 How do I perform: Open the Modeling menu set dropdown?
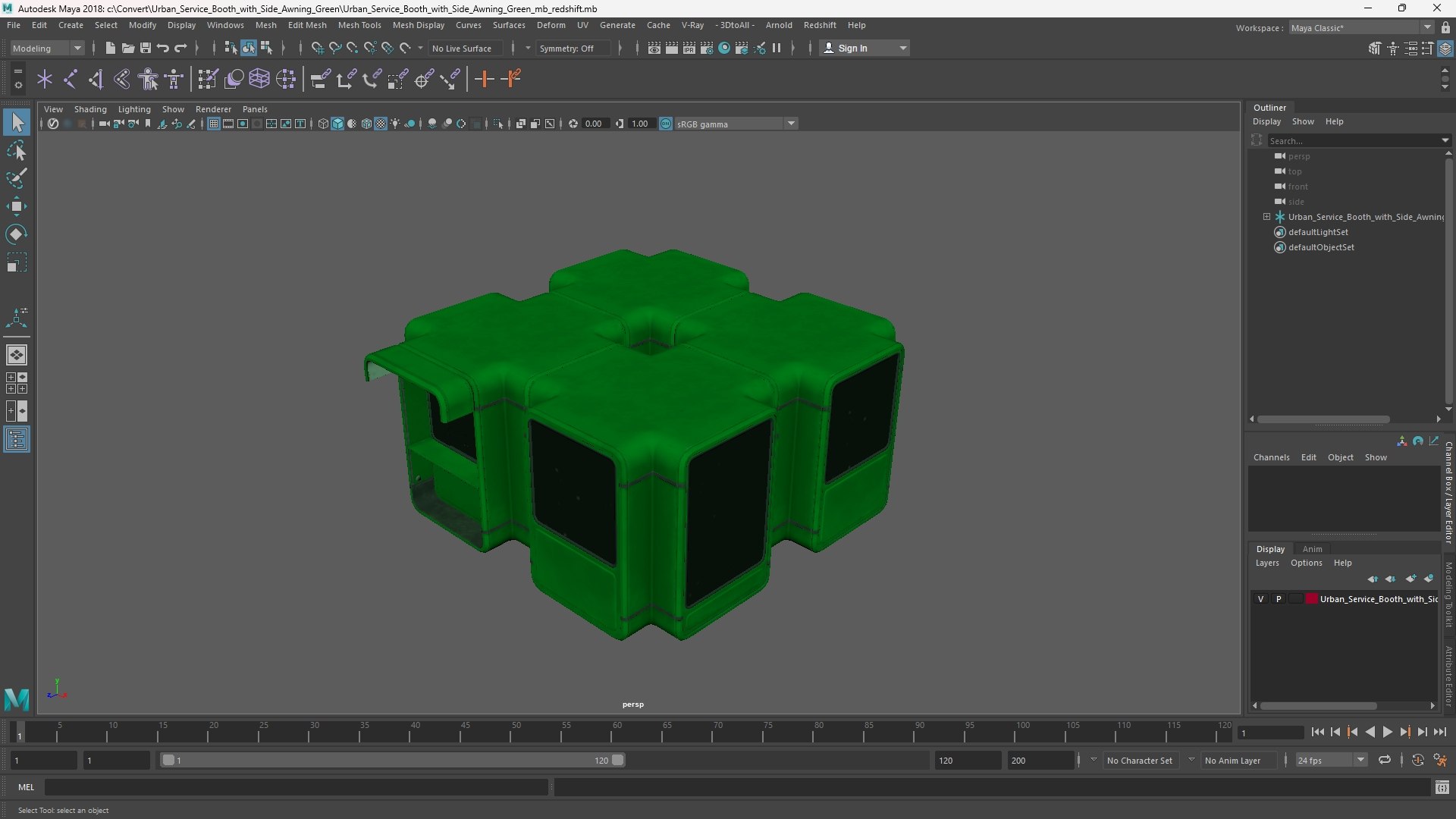tap(47, 48)
